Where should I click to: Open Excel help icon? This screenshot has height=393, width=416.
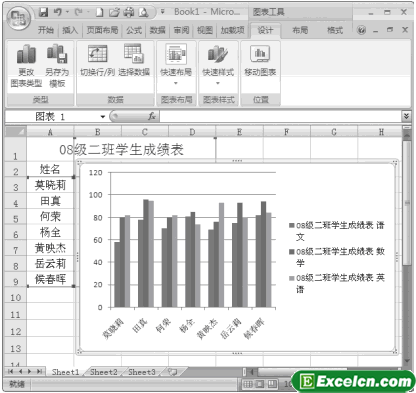click(361, 30)
